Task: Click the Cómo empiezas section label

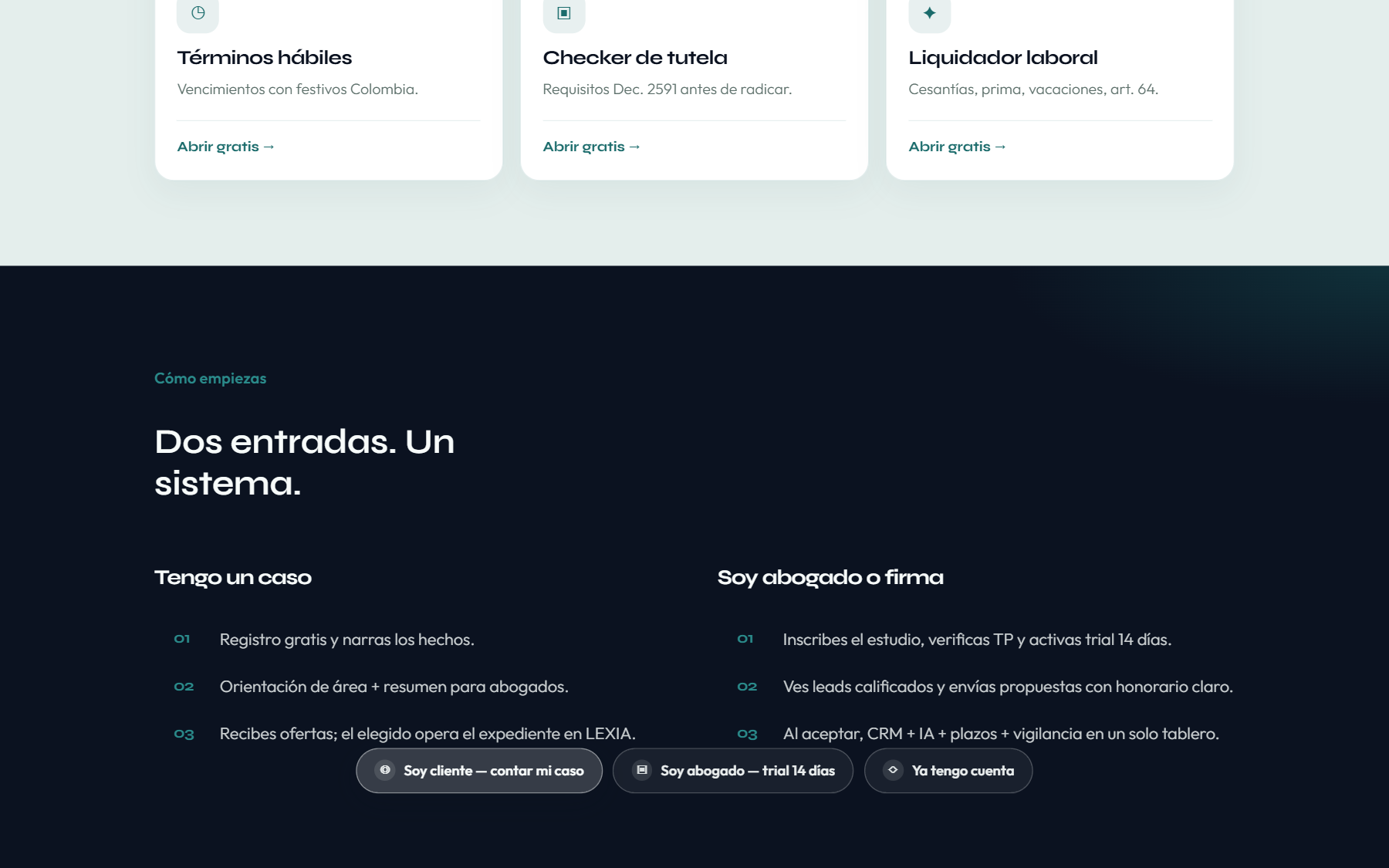Action: 210,379
